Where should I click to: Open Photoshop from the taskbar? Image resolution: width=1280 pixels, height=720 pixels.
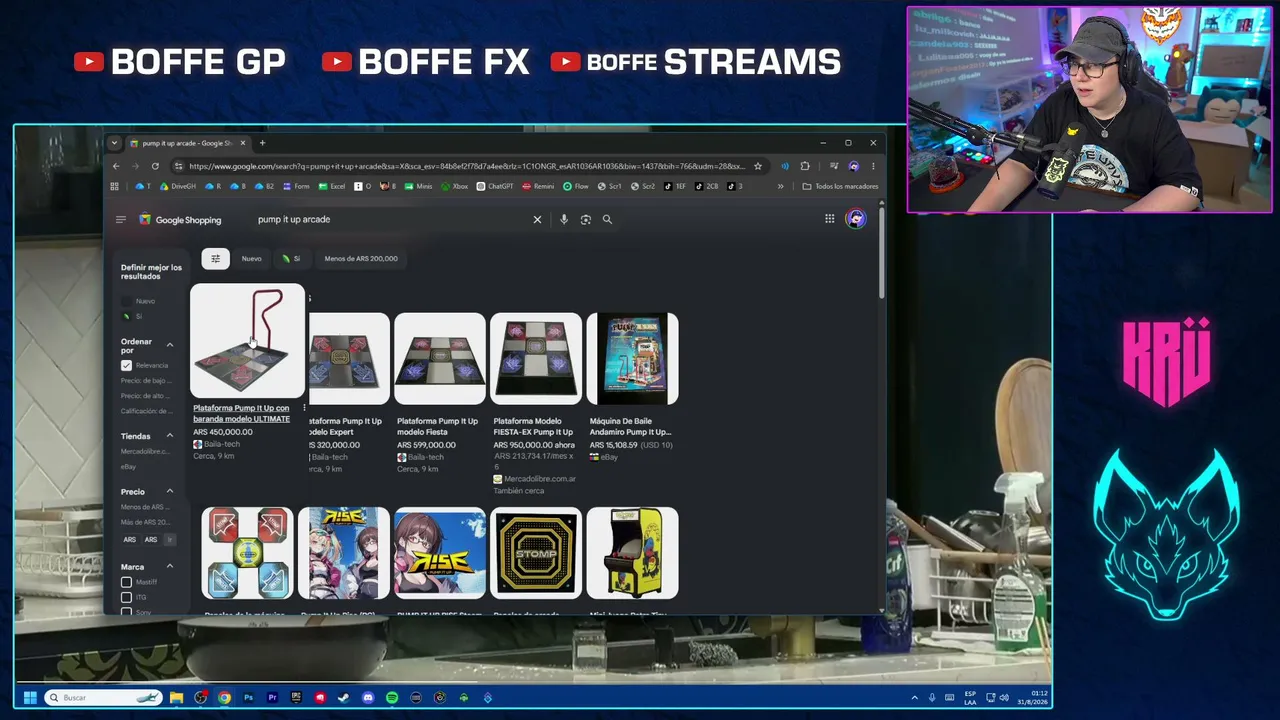tap(248, 697)
